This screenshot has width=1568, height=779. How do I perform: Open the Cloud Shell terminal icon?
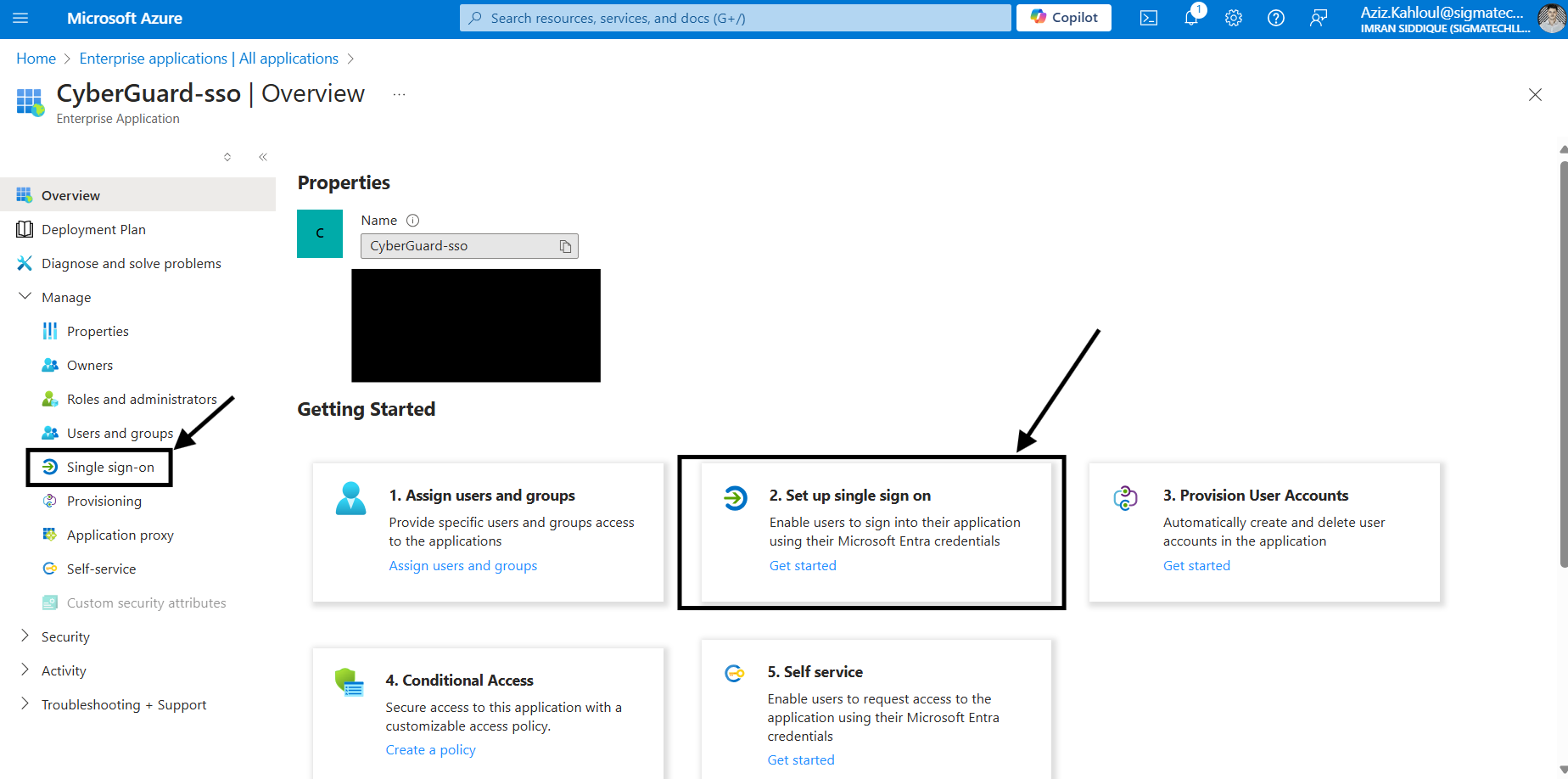tap(1148, 18)
